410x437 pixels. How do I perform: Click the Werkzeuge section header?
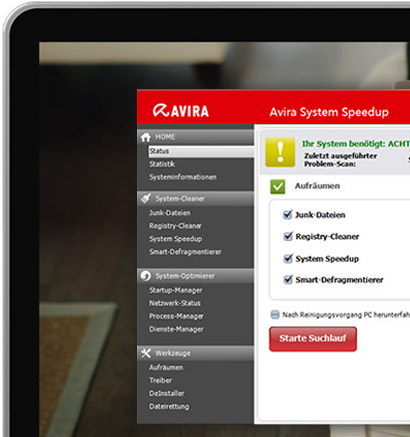pos(196,353)
